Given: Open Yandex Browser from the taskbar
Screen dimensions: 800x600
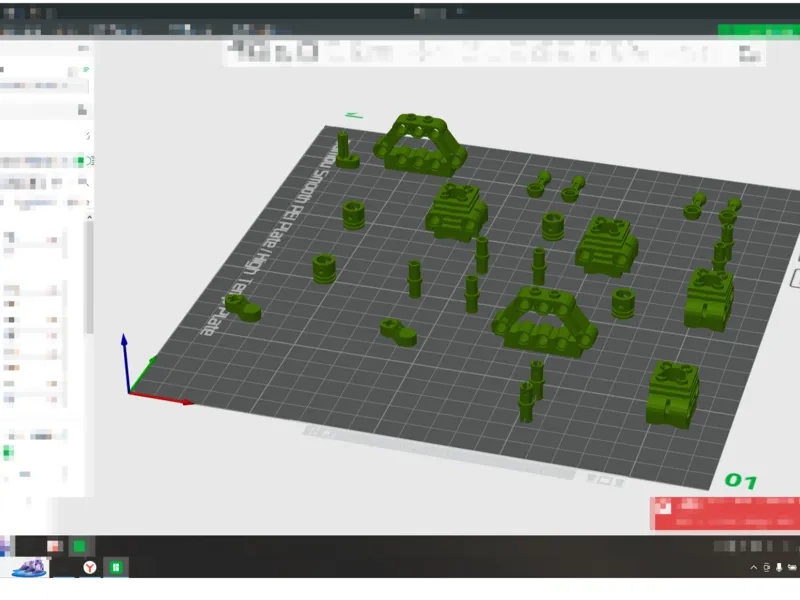Looking at the screenshot, I should 90,567.
